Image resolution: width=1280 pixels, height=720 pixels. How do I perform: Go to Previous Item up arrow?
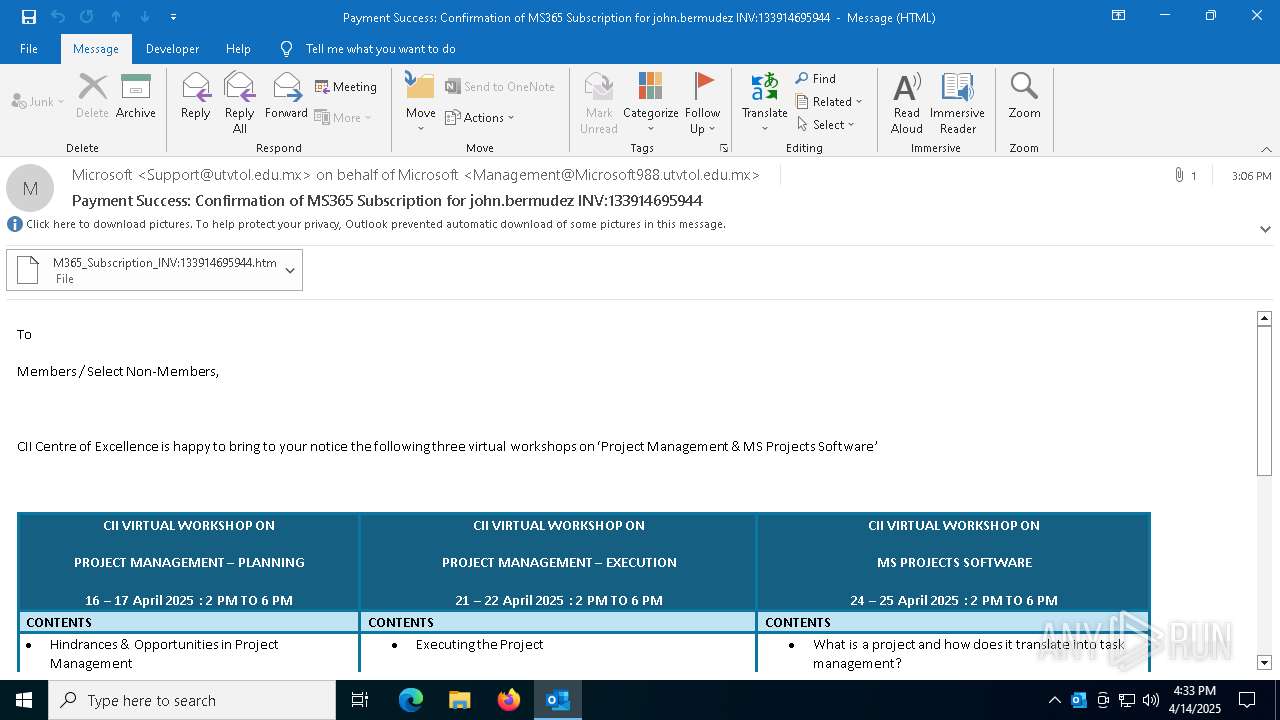click(116, 16)
